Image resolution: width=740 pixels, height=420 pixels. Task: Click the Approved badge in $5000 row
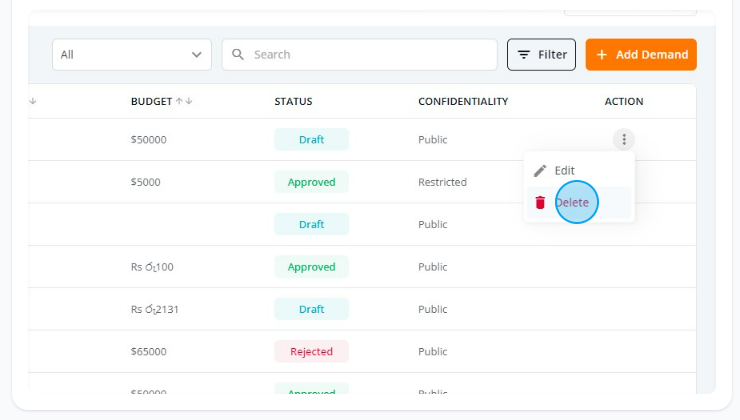(x=311, y=182)
